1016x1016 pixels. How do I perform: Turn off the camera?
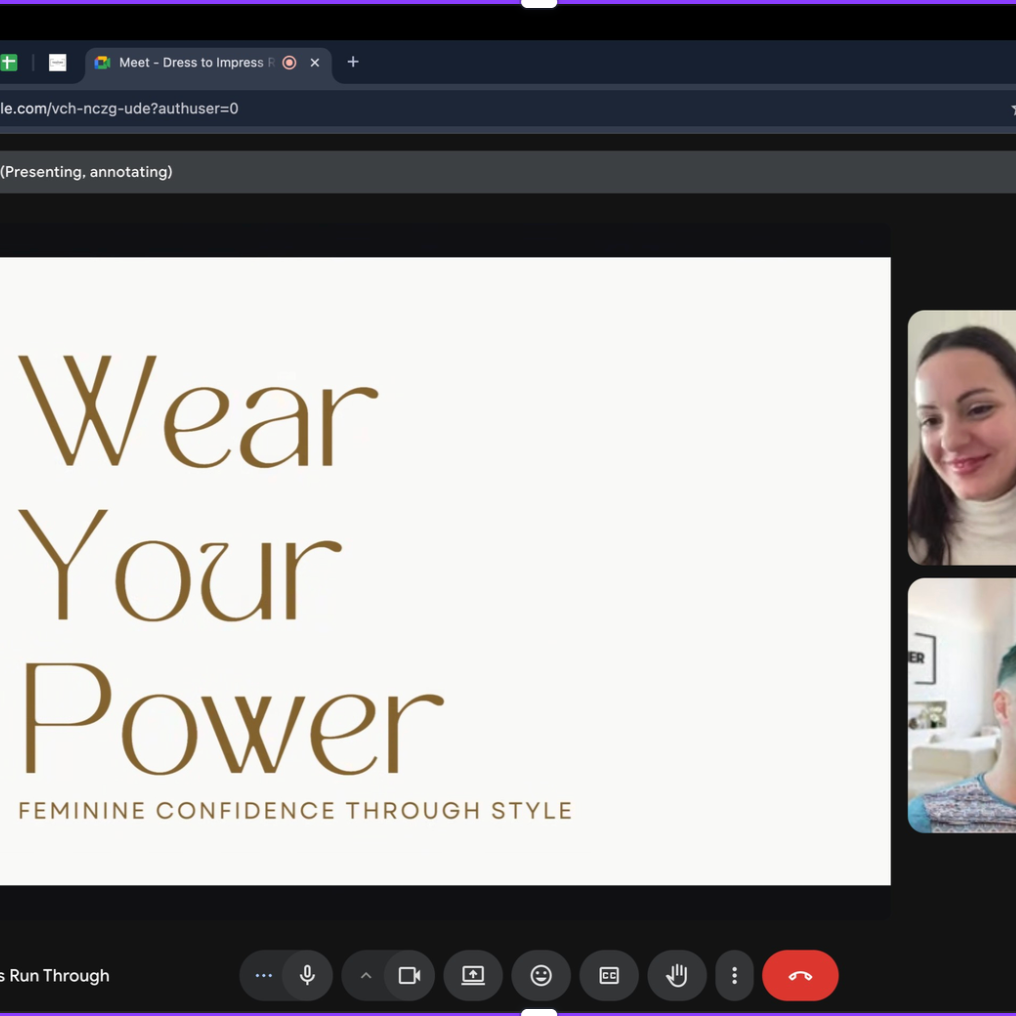coord(409,975)
